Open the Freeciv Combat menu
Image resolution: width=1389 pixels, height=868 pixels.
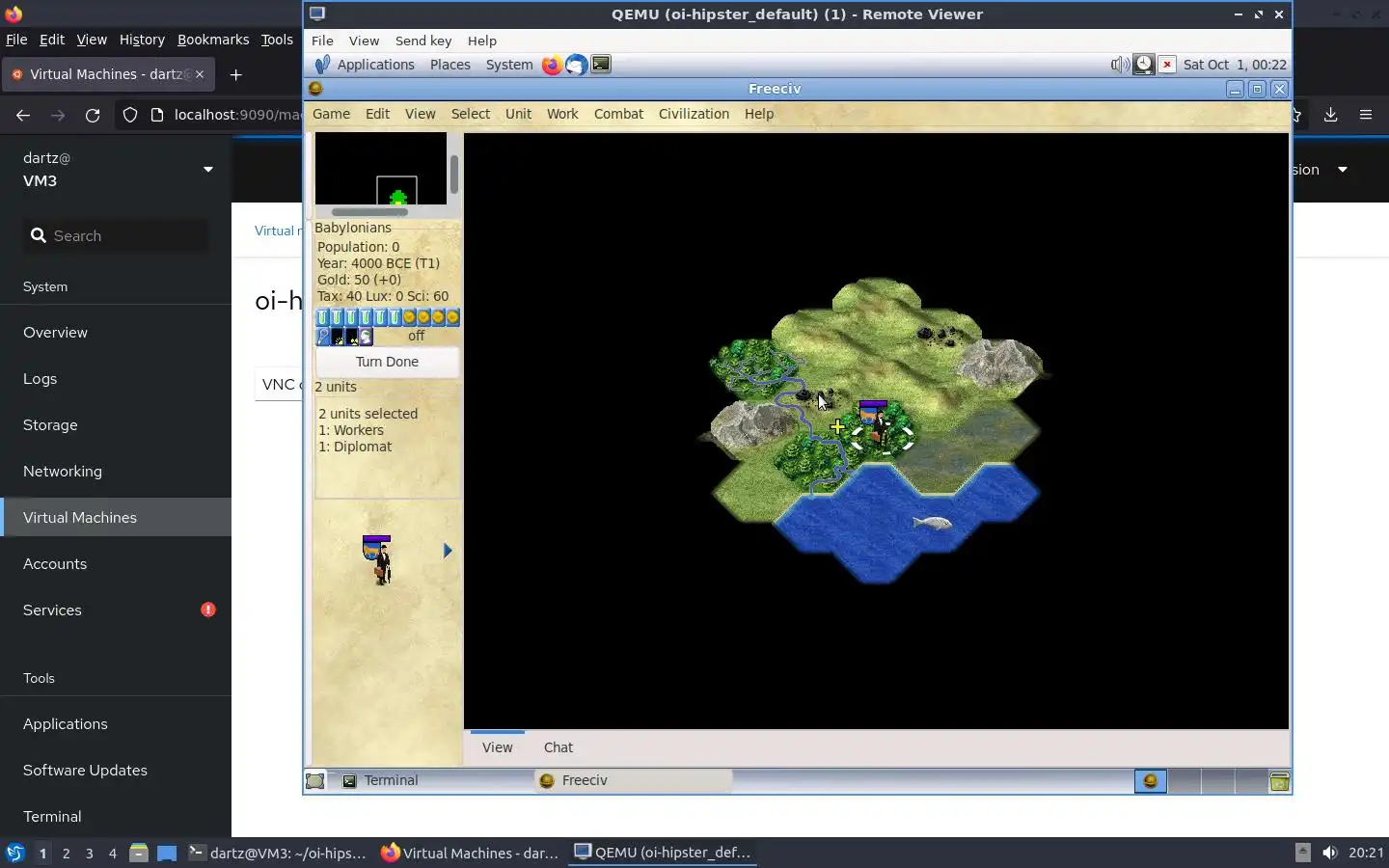pyautogui.click(x=618, y=114)
